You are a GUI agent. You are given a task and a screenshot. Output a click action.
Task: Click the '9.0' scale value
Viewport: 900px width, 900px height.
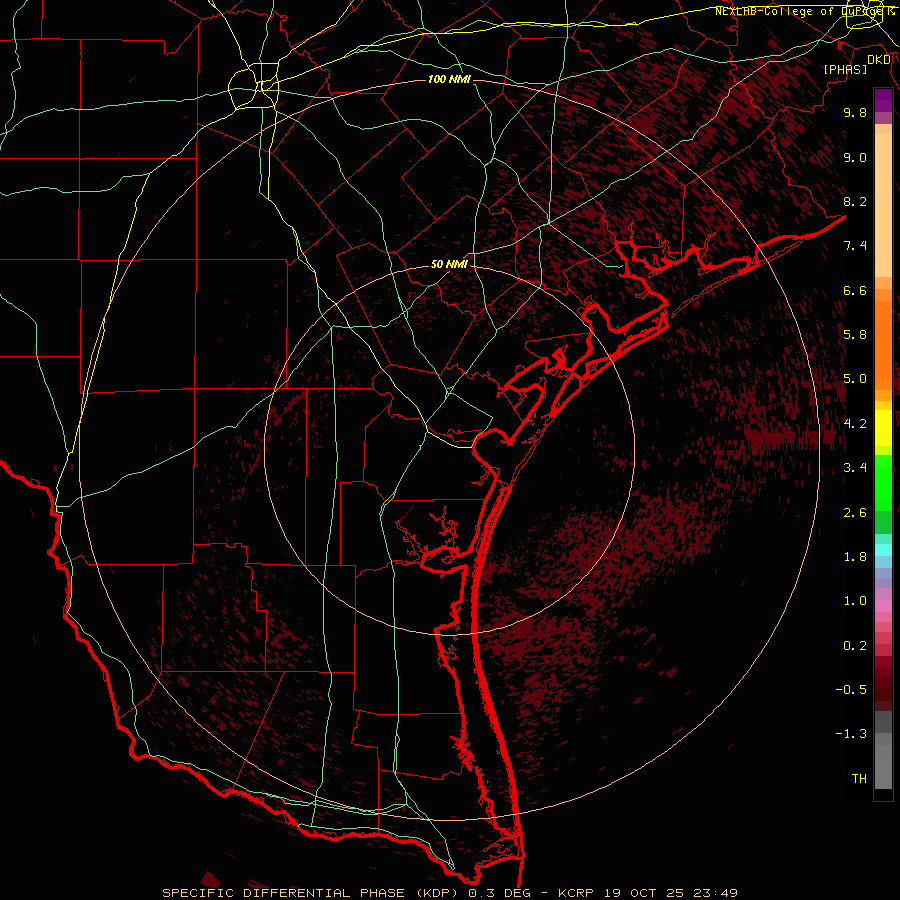pos(855,157)
